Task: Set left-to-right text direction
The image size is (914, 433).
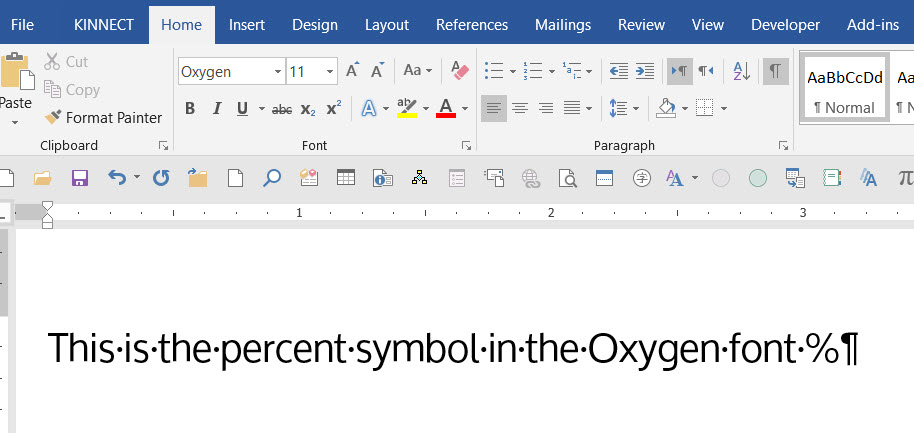Action: click(680, 71)
